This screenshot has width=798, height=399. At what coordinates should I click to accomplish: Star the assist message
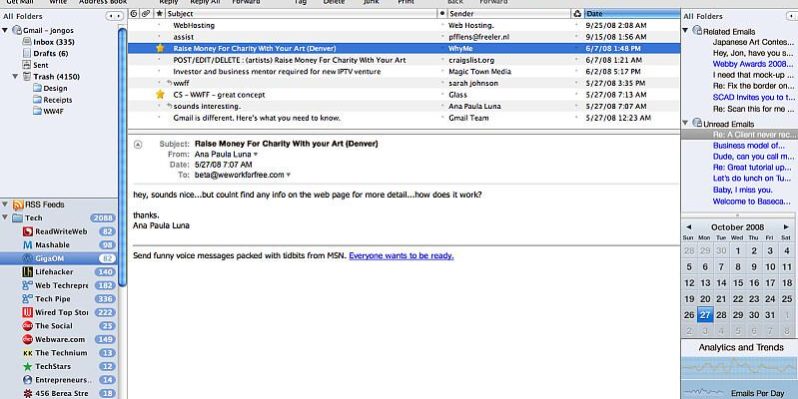[x=159, y=37]
